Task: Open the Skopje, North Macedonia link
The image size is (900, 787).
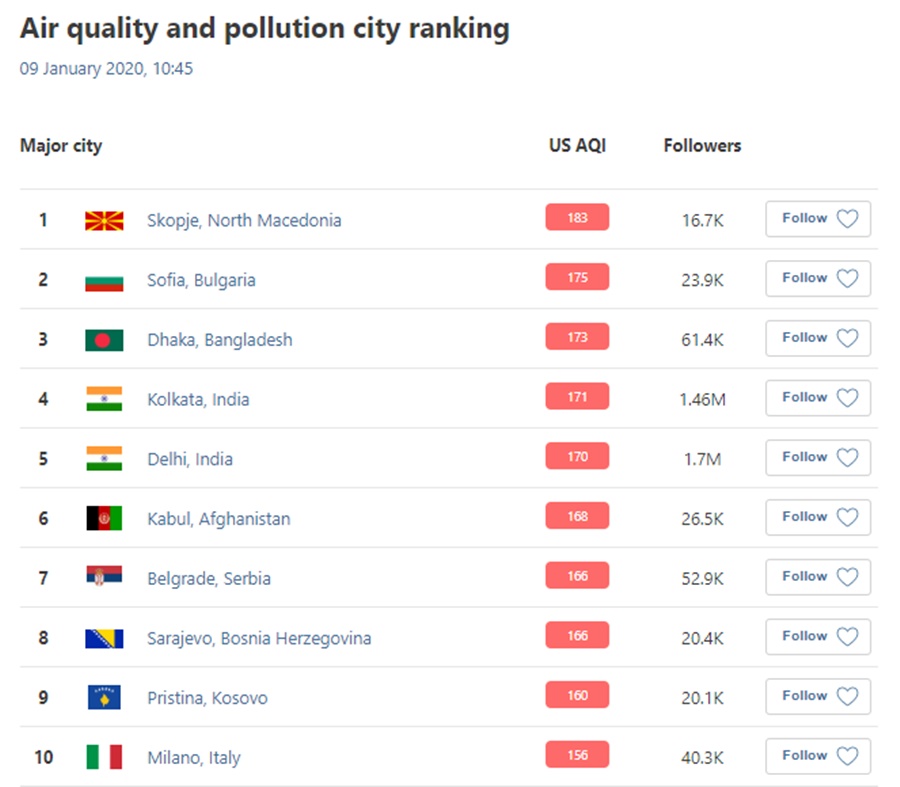Action: 244,220
